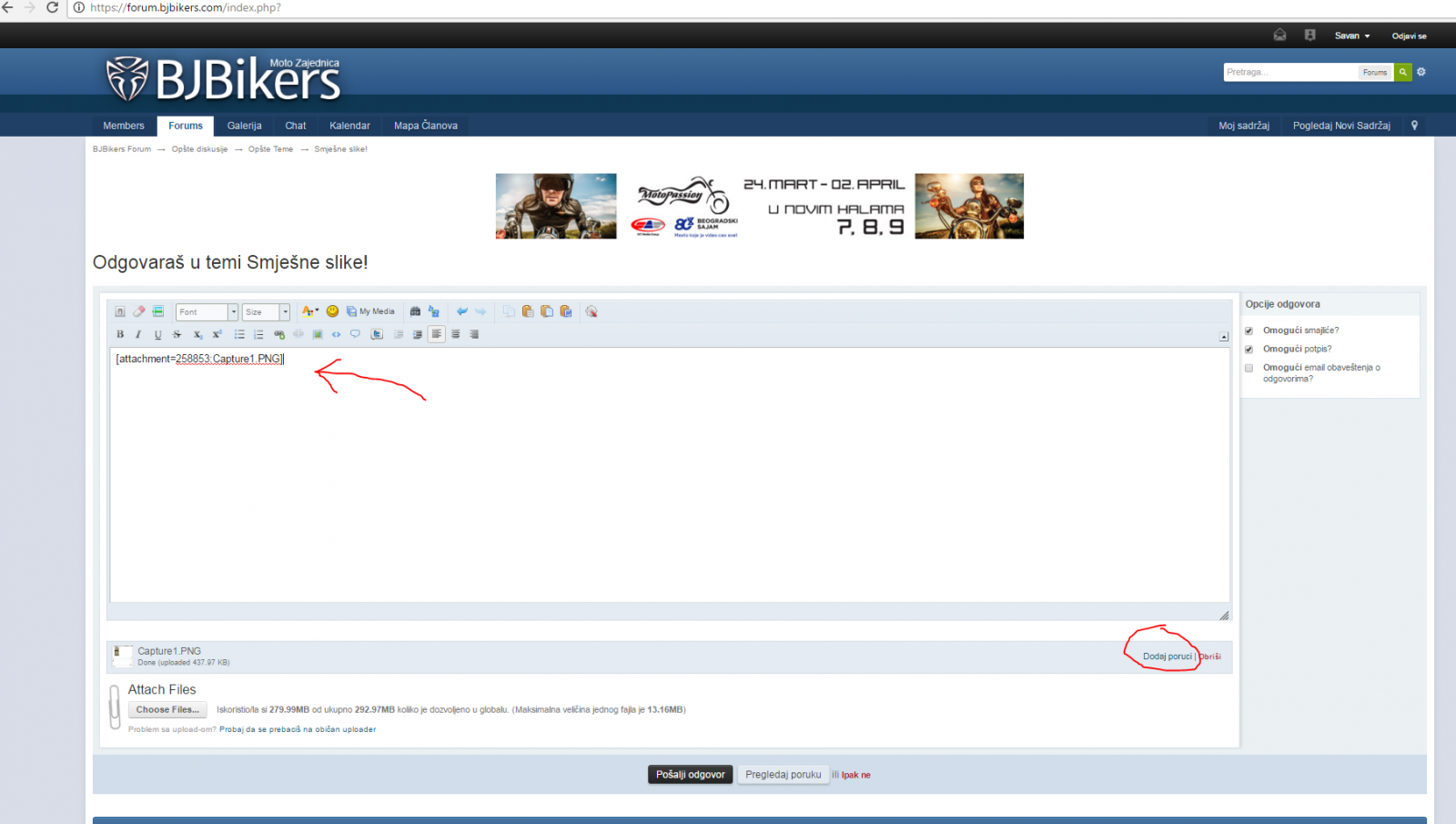1456x824 pixels.
Task: Insert a bulleted list
Action: pyautogui.click(x=239, y=335)
